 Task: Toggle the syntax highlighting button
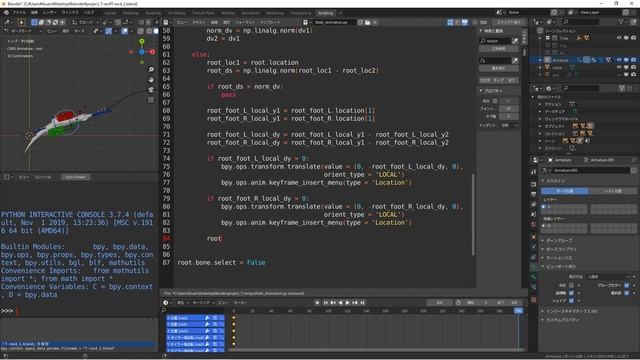click(x=464, y=22)
